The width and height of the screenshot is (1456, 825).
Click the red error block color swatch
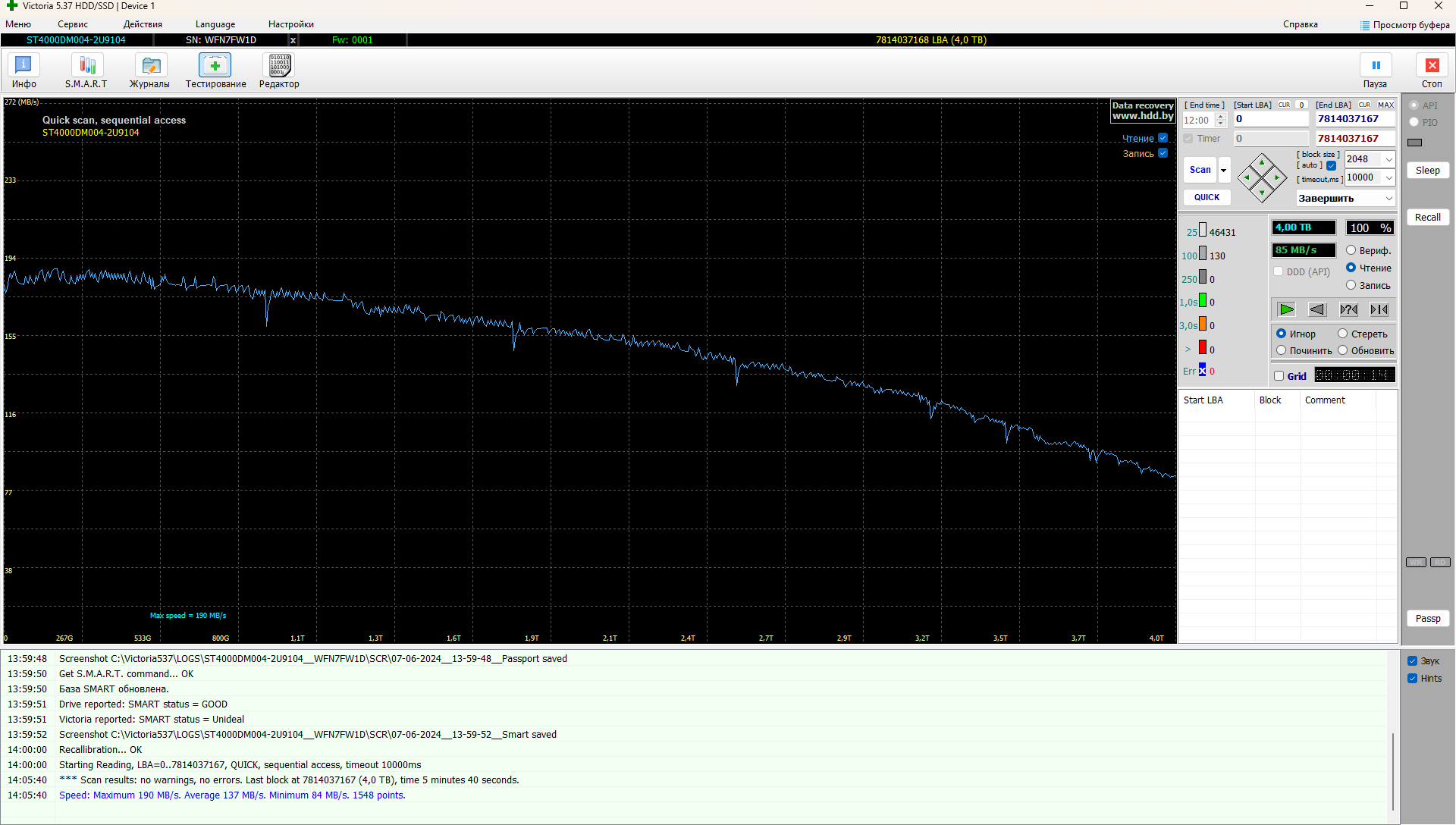pyautogui.click(x=1202, y=348)
